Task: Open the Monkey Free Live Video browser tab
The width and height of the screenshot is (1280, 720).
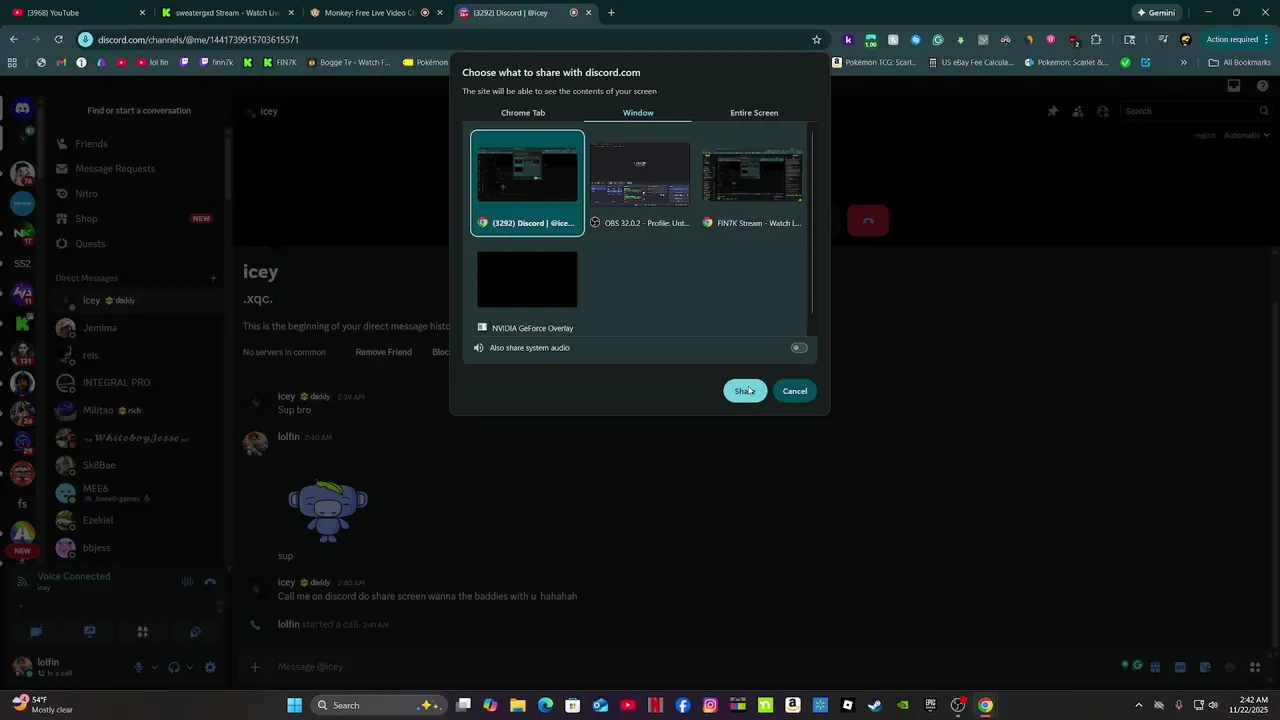Action: click(x=375, y=13)
